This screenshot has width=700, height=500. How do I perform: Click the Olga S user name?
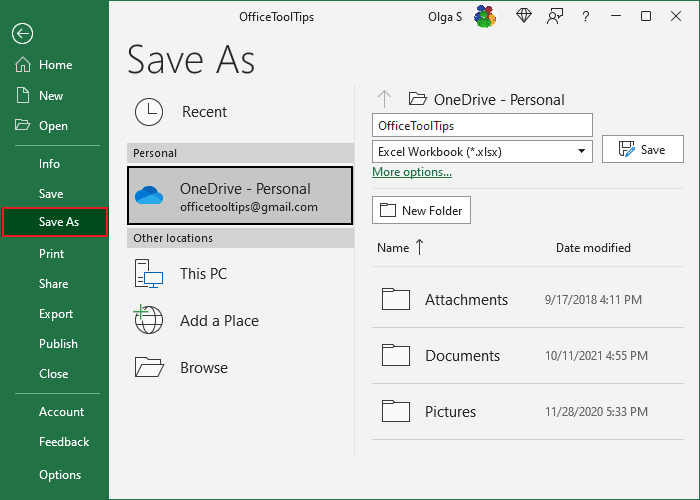pos(445,17)
